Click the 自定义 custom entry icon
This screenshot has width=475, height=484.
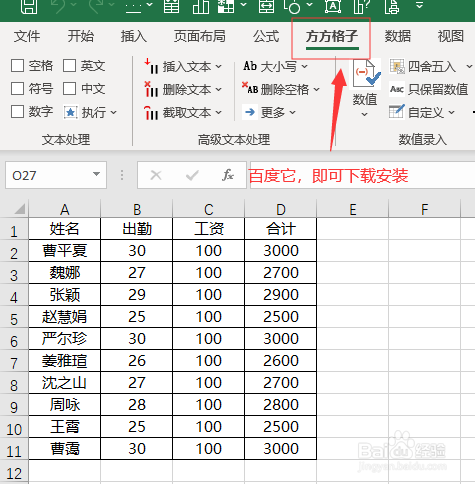397,112
